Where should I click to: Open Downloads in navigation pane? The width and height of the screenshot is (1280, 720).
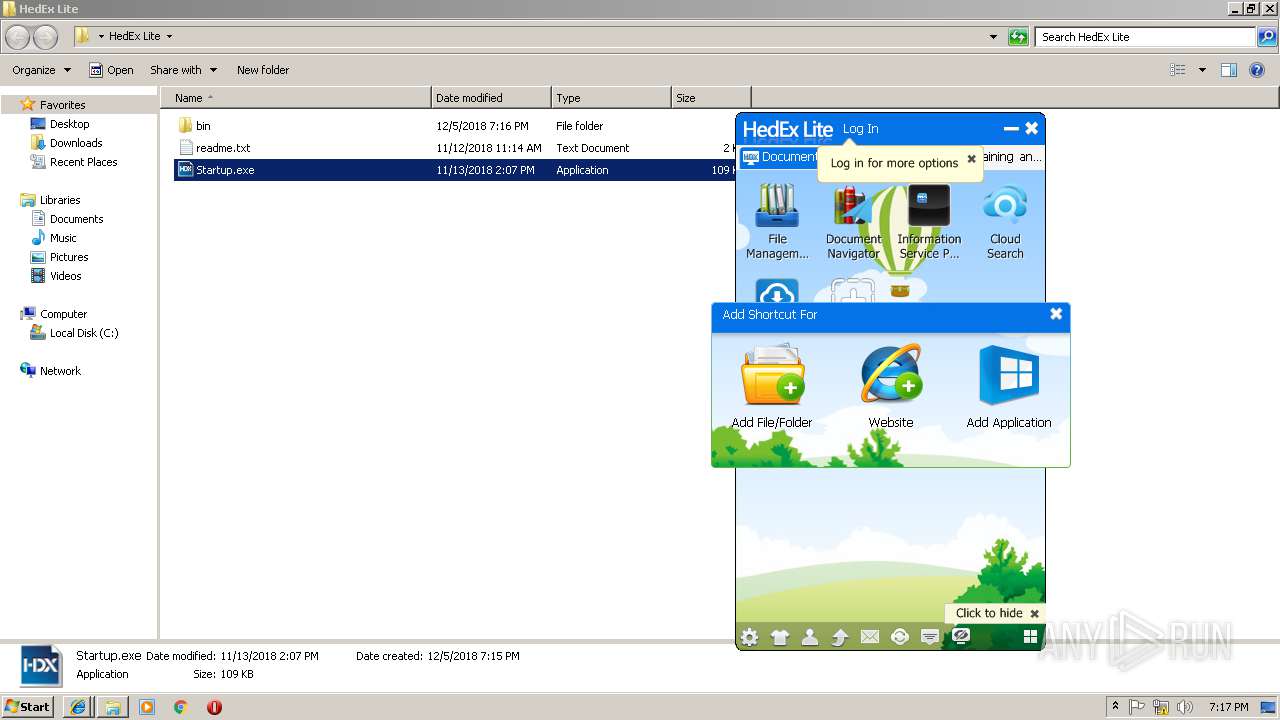tap(76, 143)
